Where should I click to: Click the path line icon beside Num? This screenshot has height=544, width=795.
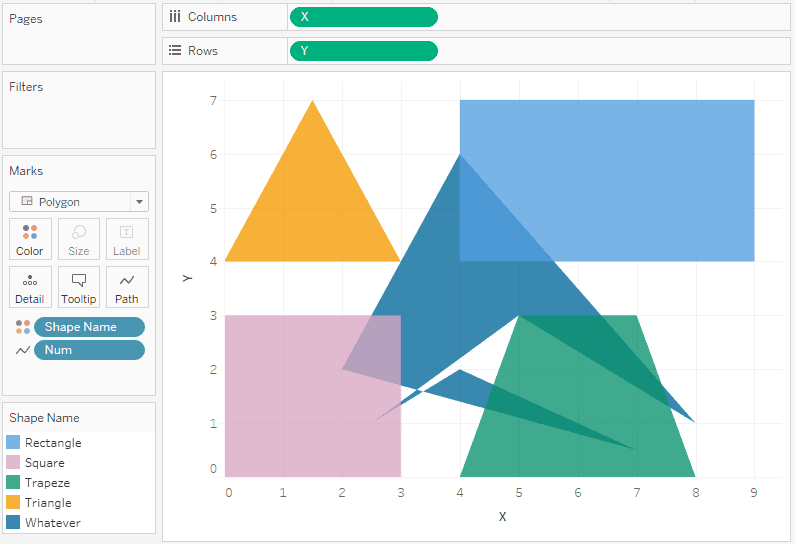pos(23,350)
